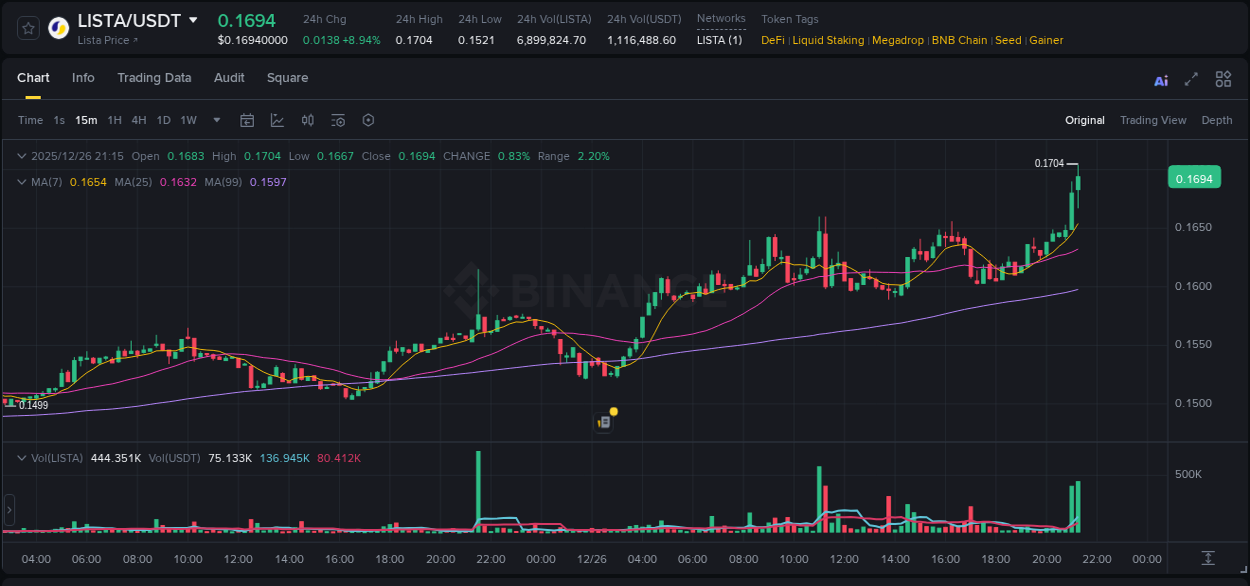Open the indicator list settings icon
The height and width of the screenshot is (586, 1250).
[x=338, y=120]
